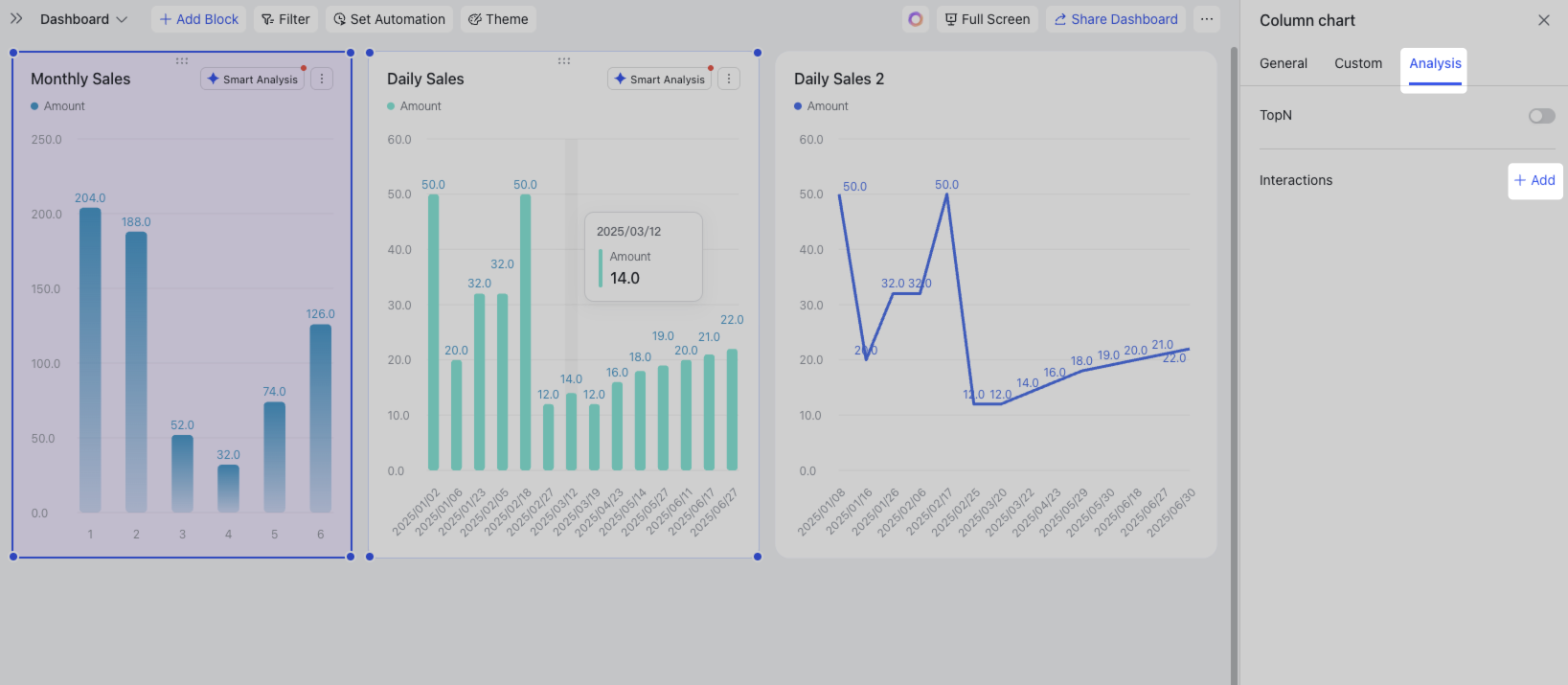Click the bottom-right resize handle of Daily Sales
1568x685 pixels.
tap(758, 557)
